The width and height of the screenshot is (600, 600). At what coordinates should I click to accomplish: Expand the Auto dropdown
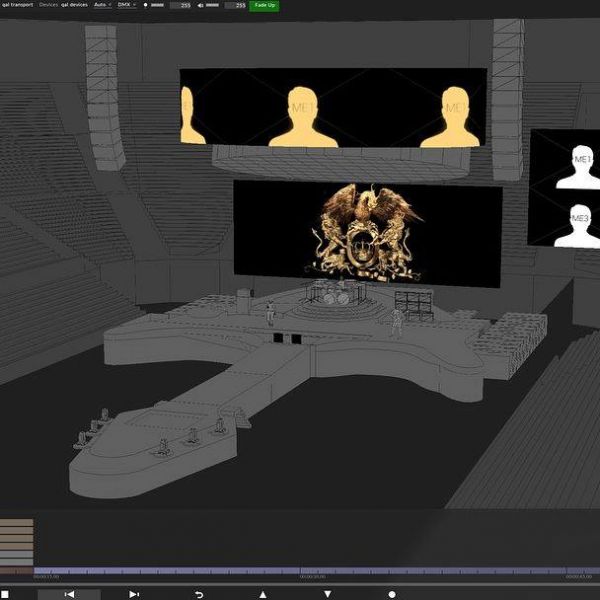click(x=102, y=5)
